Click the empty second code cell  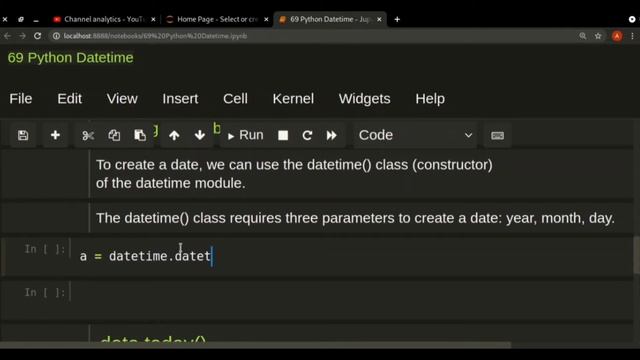tap(352, 300)
